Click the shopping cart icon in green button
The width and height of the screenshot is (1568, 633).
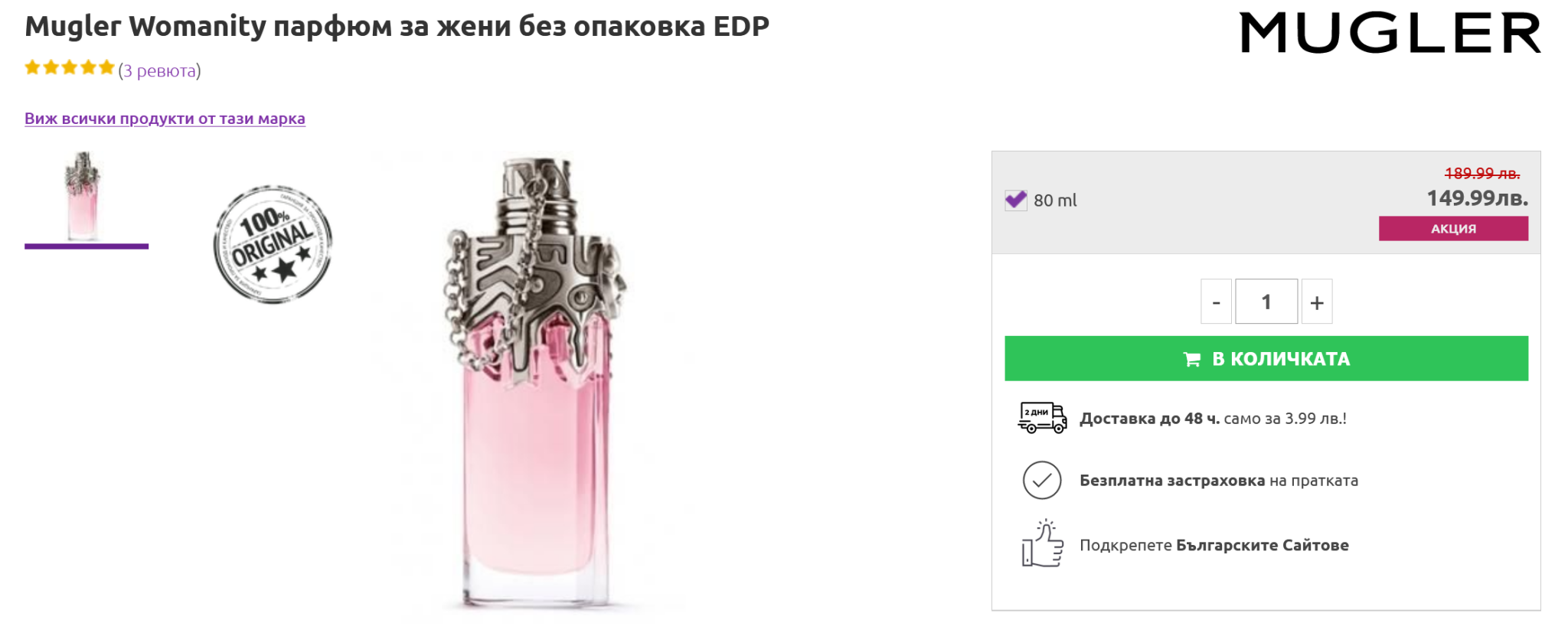click(1192, 359)
